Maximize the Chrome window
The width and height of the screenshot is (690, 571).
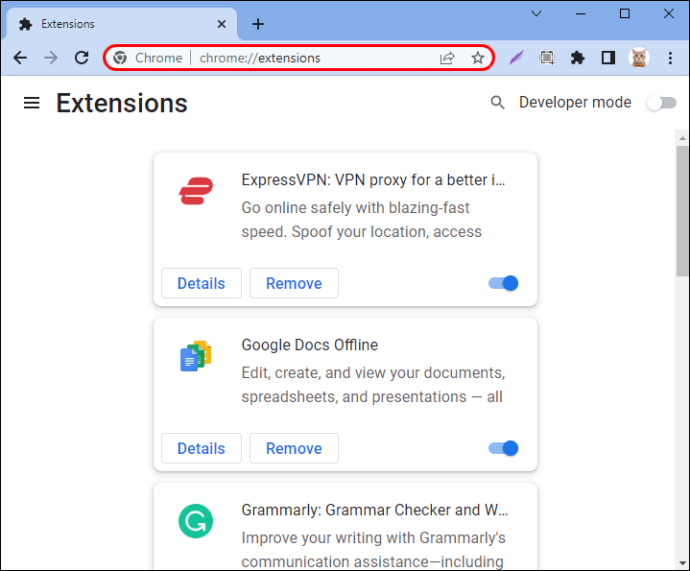[624, 14]
